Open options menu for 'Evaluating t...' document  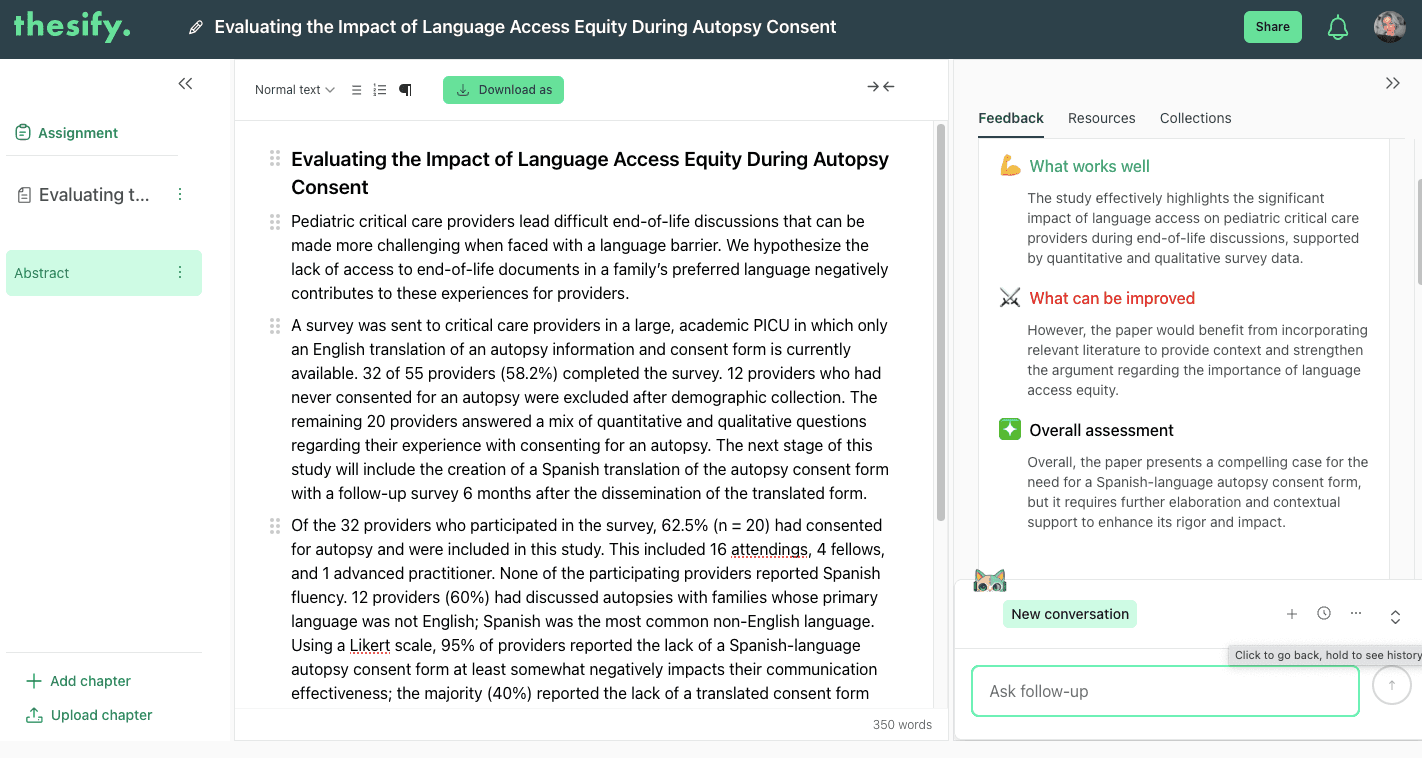180,195
